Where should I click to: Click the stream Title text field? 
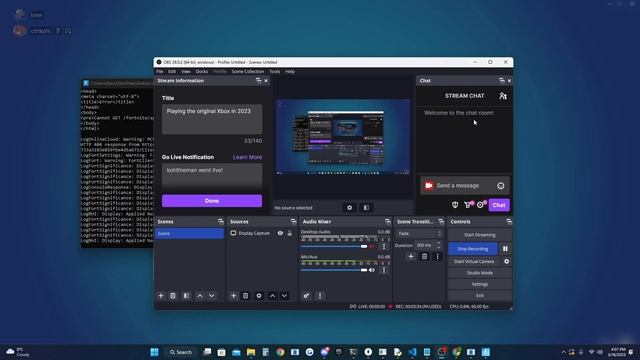coord(212,119)
